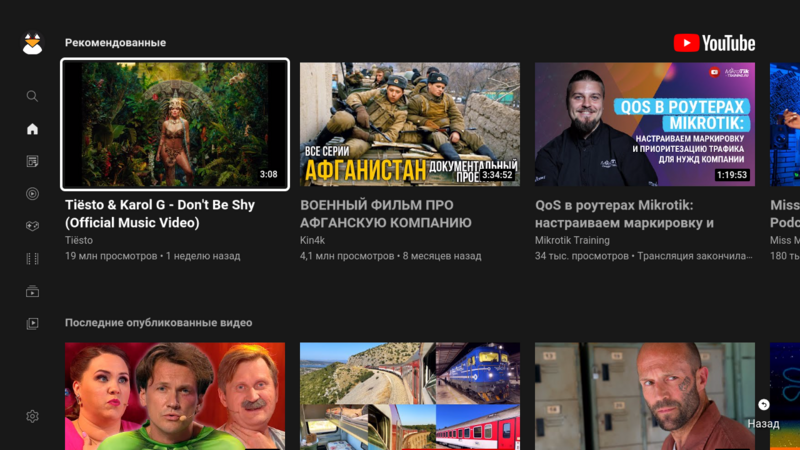Click channel name "Mikrotik Training"
Viewport: 800px width, 450px height.
click(572, 240)
